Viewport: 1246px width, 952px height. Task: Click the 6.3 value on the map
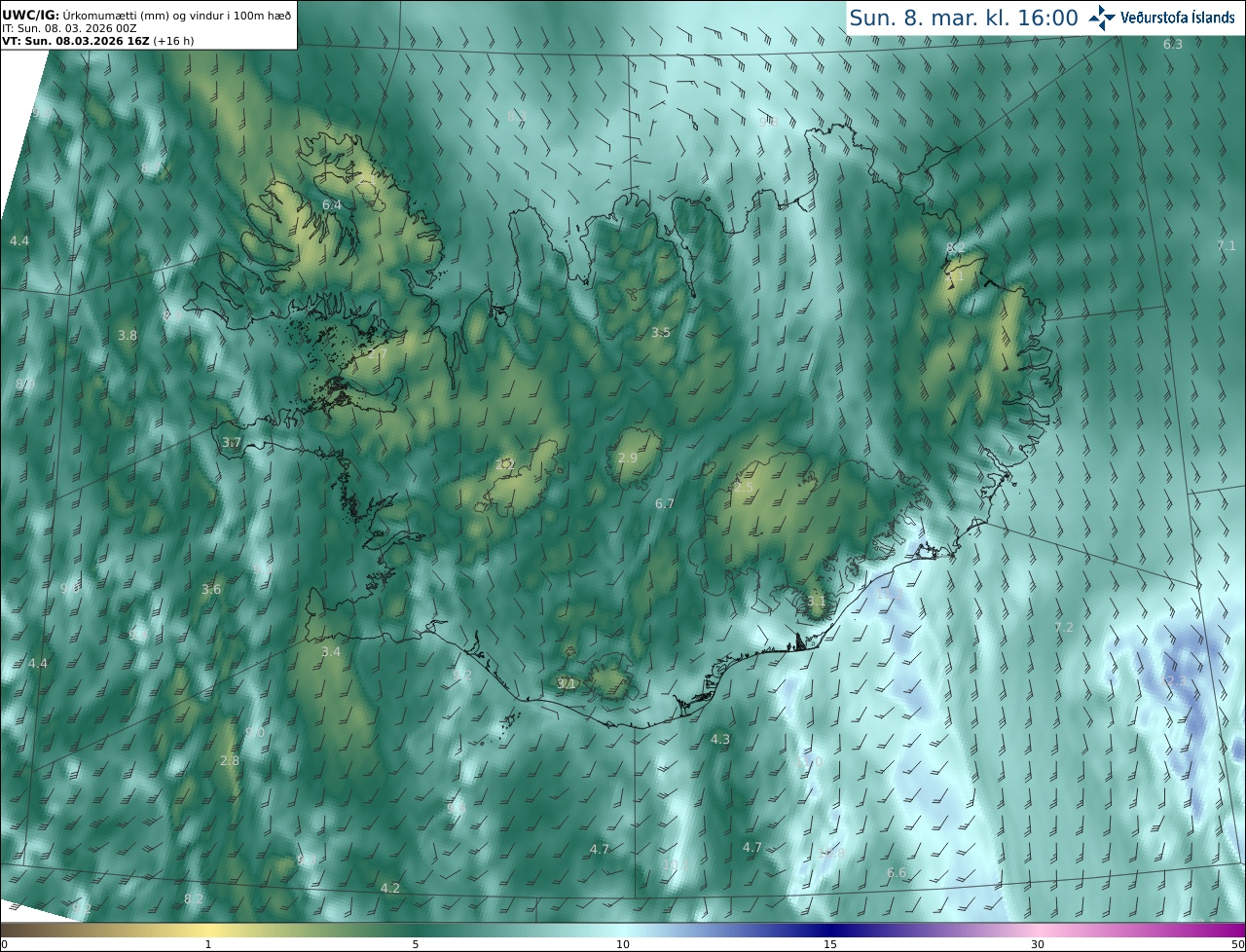point(1173,44)
